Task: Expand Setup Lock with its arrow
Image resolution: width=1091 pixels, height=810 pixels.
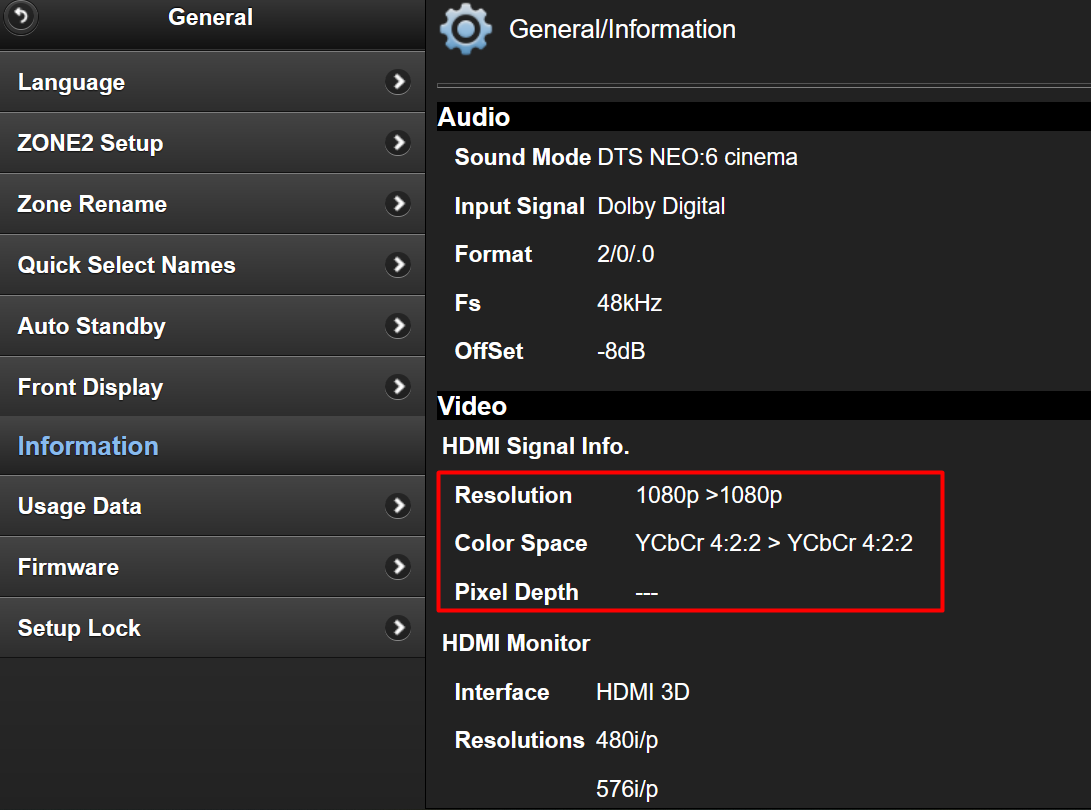Action: pyautogui.click(x=398, y=628)
